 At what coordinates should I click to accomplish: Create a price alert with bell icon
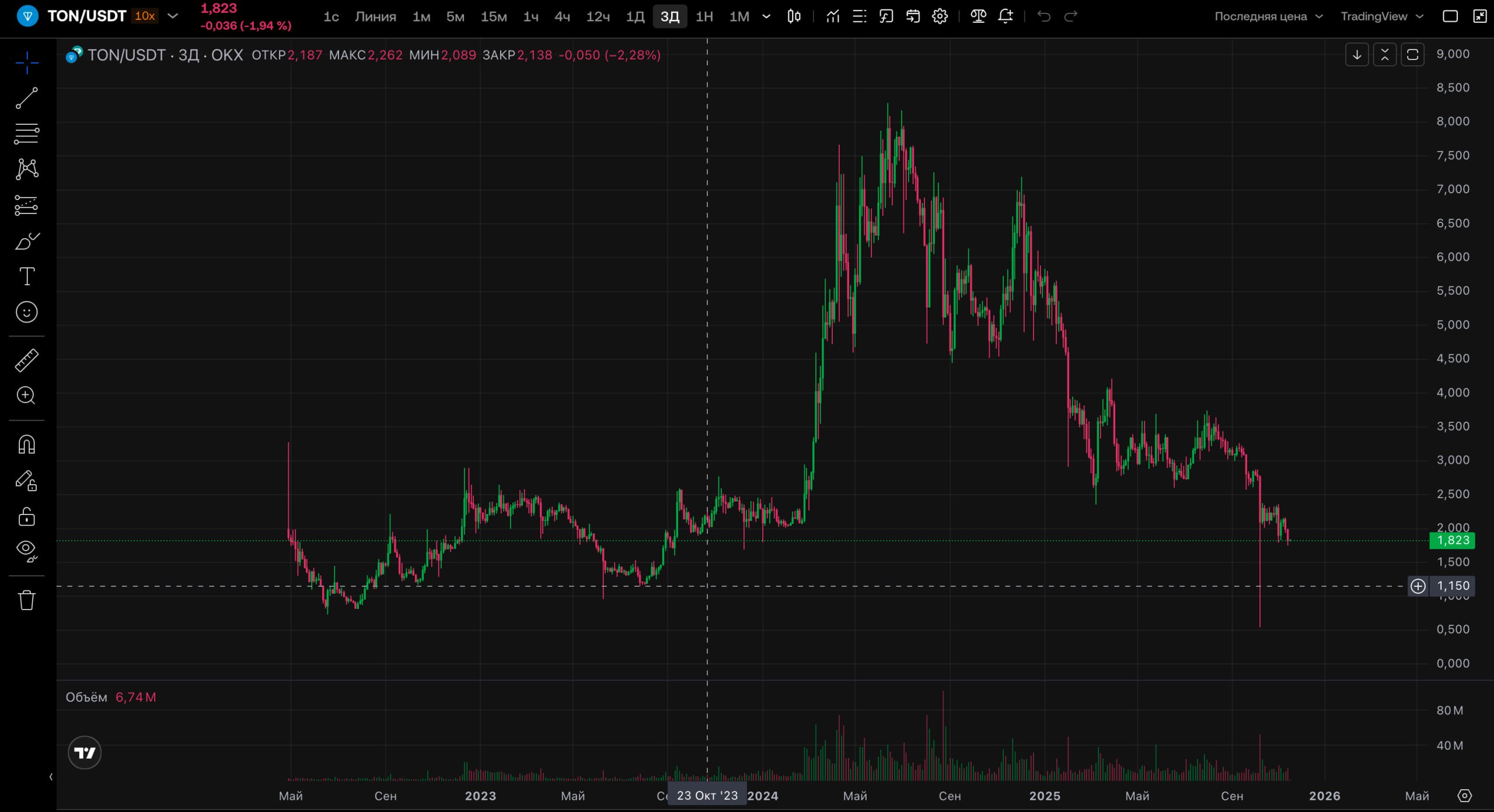1005,16
